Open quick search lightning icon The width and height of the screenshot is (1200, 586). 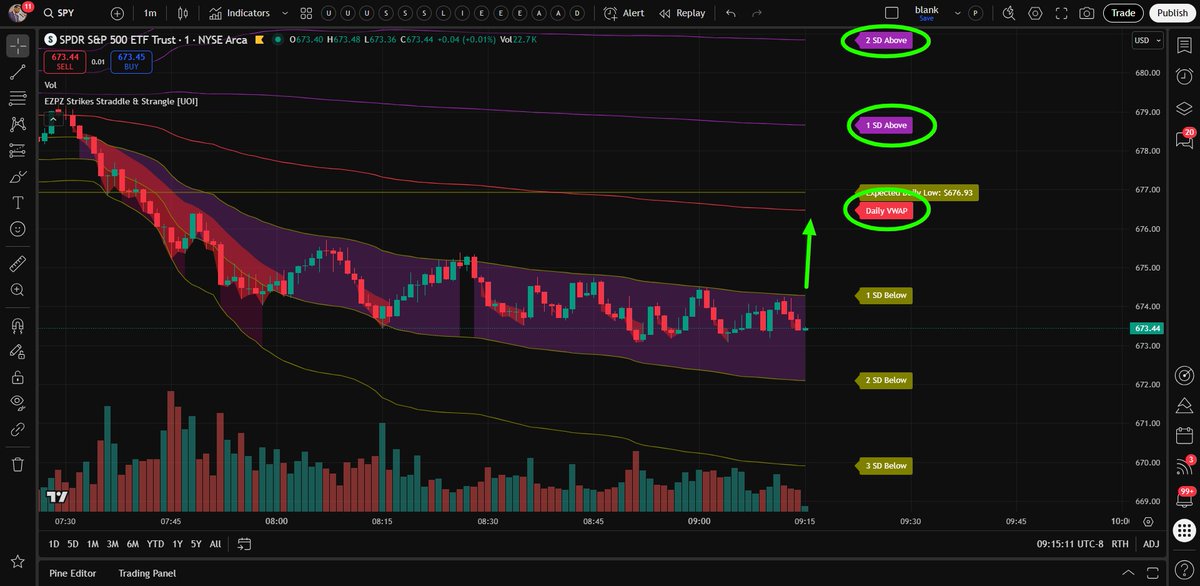click(x=1008, y=13)
